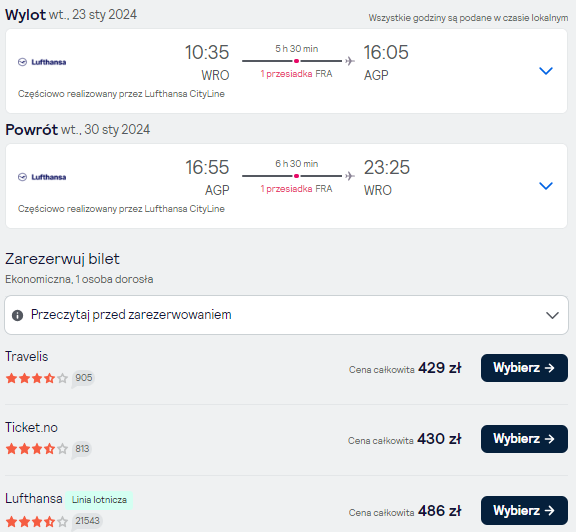Viewport: 576px width, 532px height.
Task: Open Lufthansa 21543 reviews bubble
Action: point(87,521)
